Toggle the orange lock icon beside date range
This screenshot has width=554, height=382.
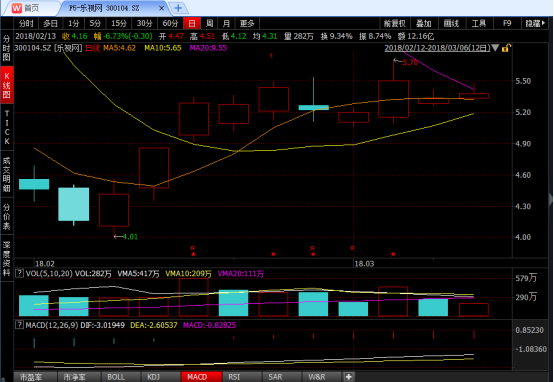pos(506,48)
